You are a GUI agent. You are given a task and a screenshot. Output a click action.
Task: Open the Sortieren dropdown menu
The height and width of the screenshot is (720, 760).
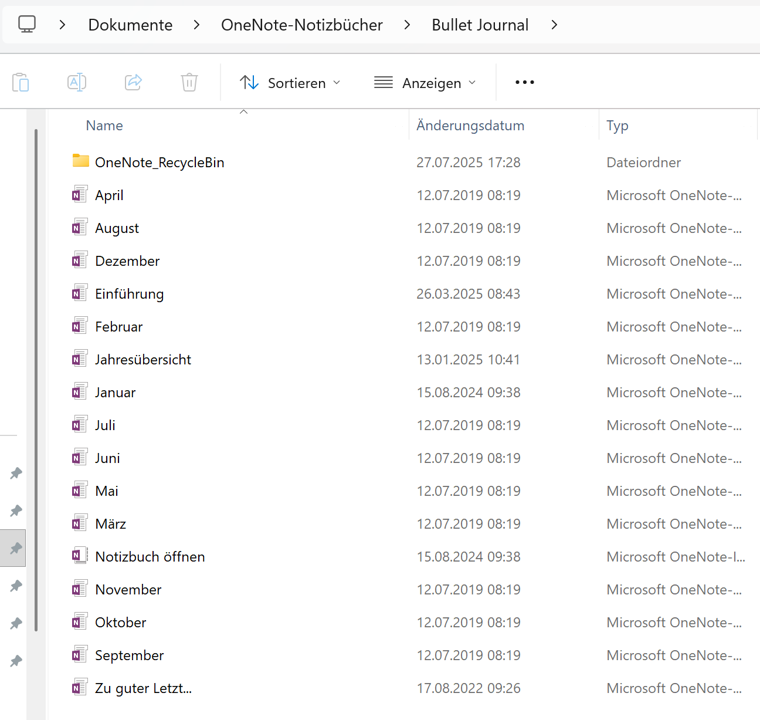pyautogui.click(x=290, y=83)
